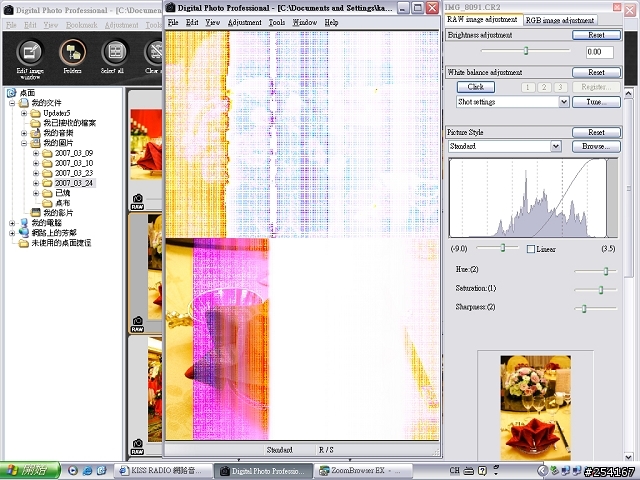640x480 pixels.
Task: Click the camera icon in the front window title bar
Action: (x=171, y=8)
